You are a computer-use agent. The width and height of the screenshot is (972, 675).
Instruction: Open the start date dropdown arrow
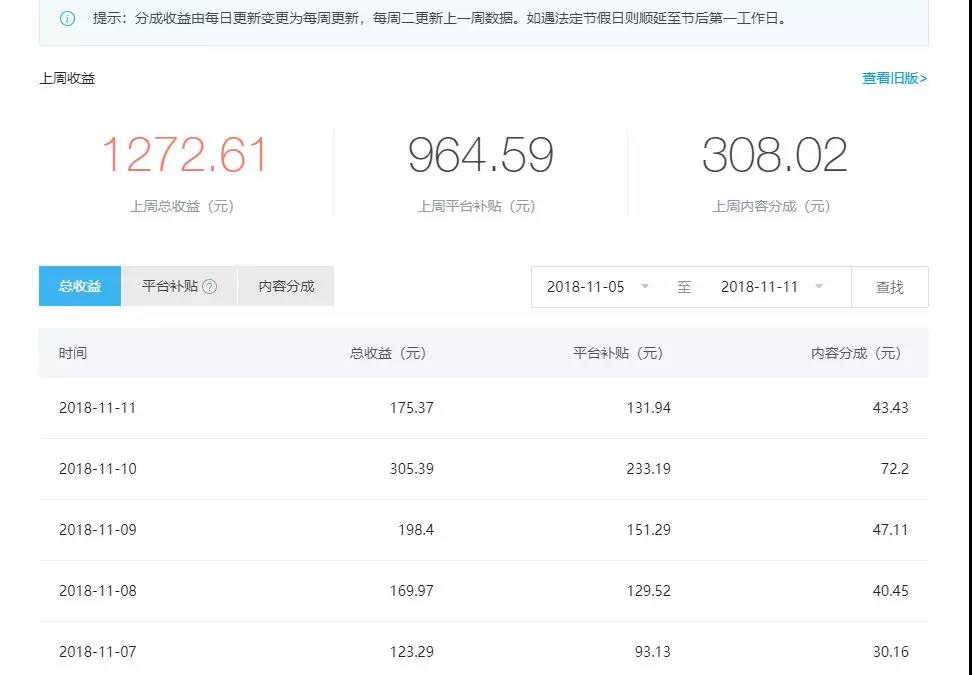pos(645,287)
